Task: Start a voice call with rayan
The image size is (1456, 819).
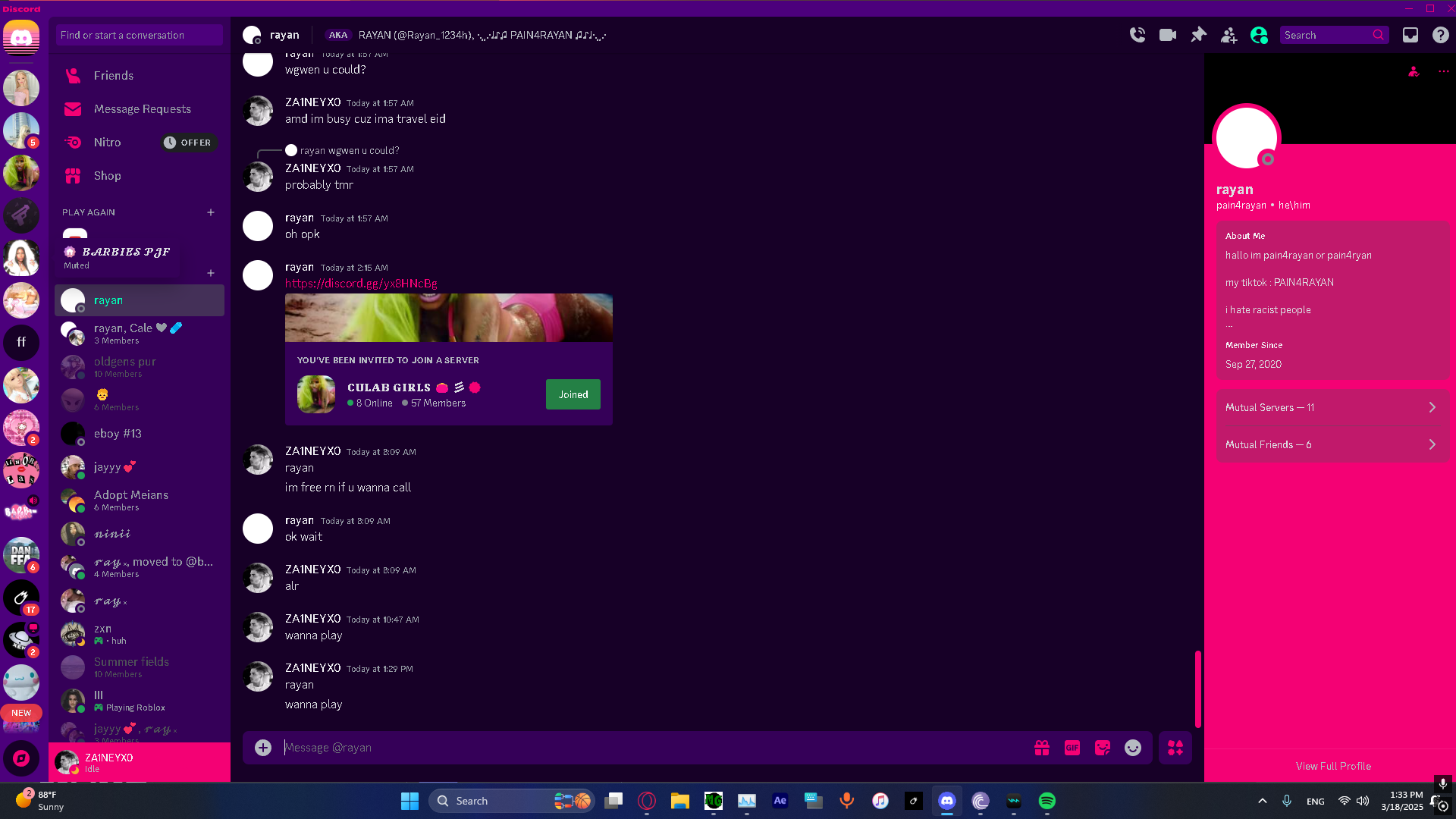Action: coord(1137,35)
